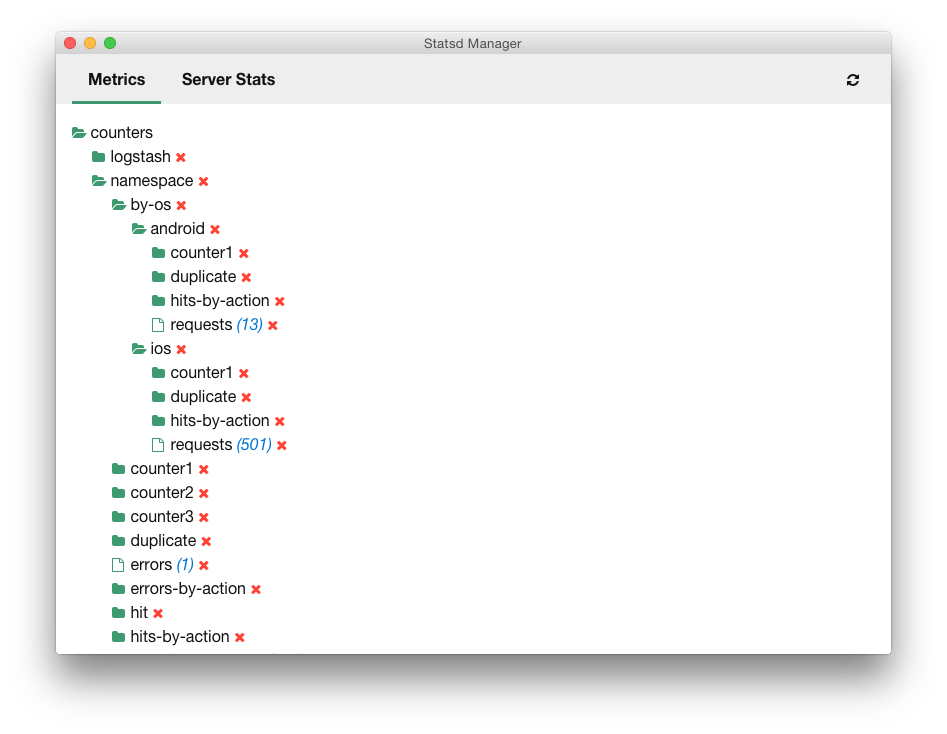Screen dimensions: 947x734
Task: Expand counter1 folder under ios
Action: pos(158,373)
